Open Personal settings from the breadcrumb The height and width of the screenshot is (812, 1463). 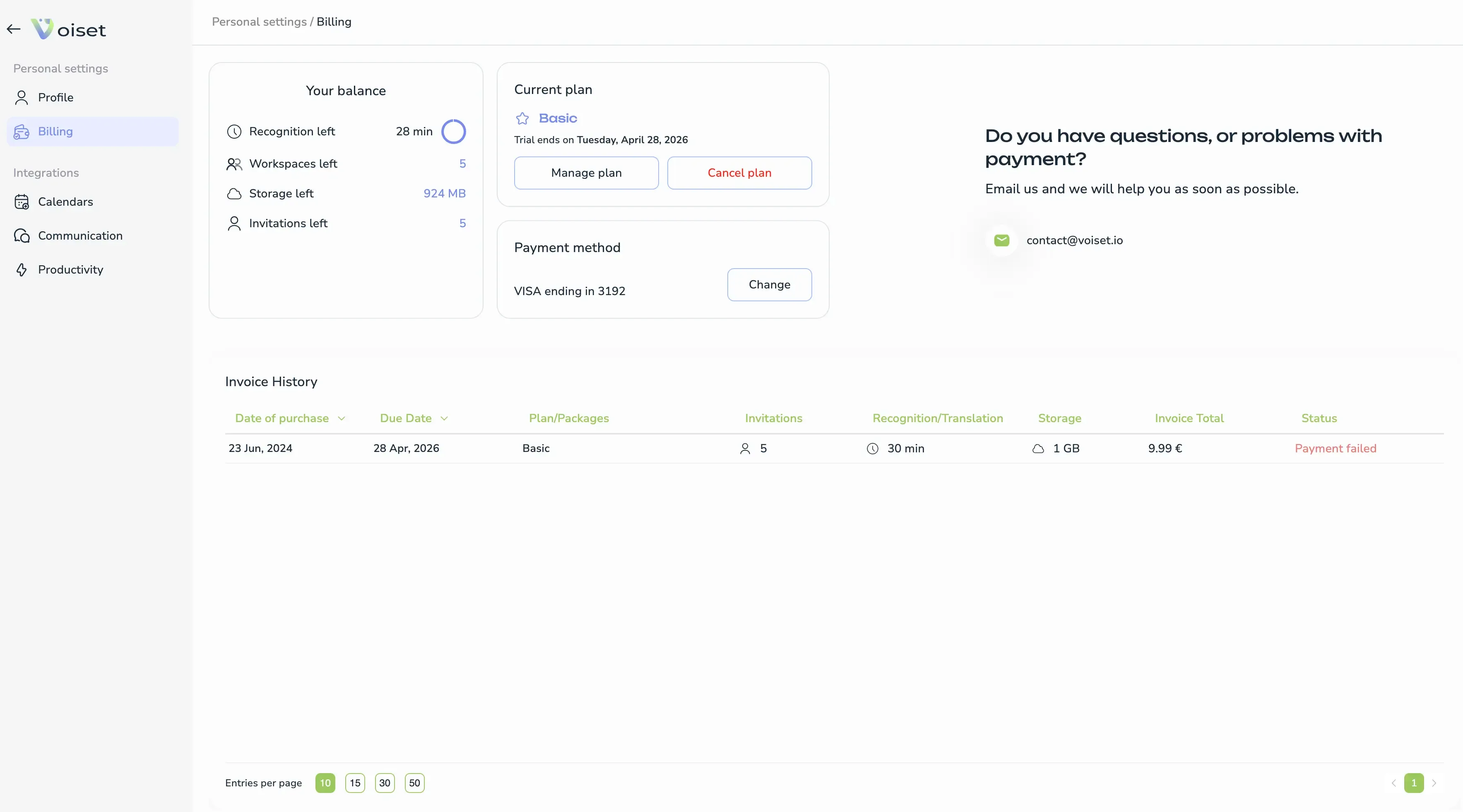click(x=259, y=22)
